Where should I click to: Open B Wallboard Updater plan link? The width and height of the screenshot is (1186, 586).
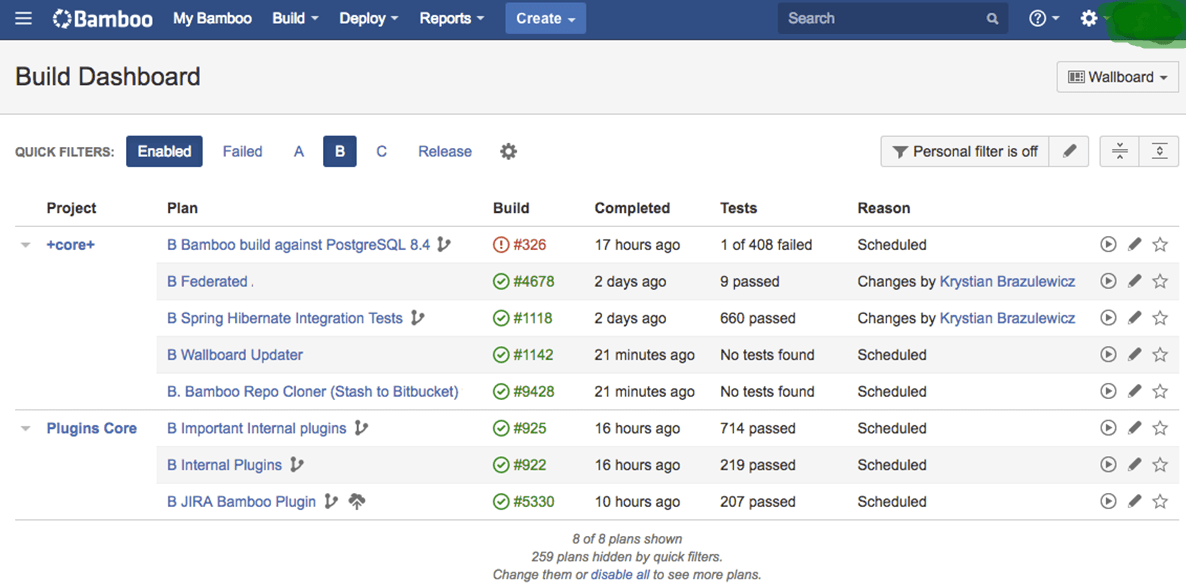[x=234, y=355]
